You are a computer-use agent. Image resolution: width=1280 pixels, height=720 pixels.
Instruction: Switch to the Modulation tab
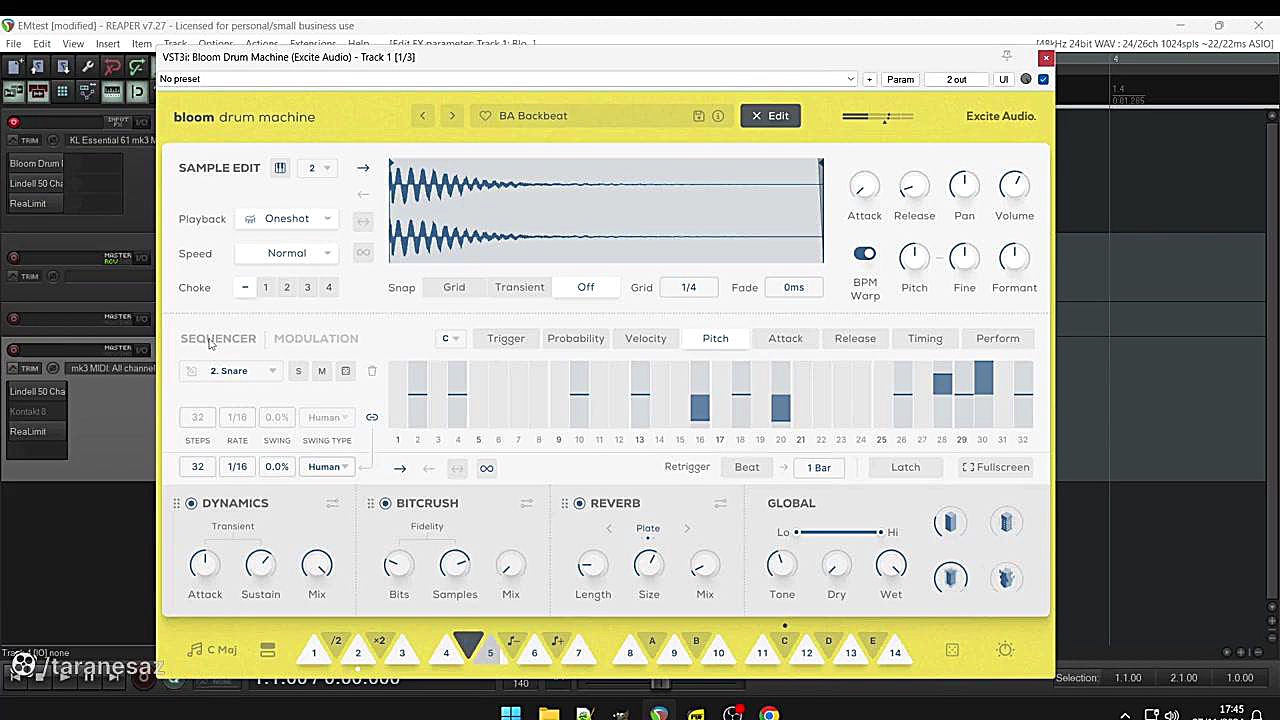click(316, 339)
